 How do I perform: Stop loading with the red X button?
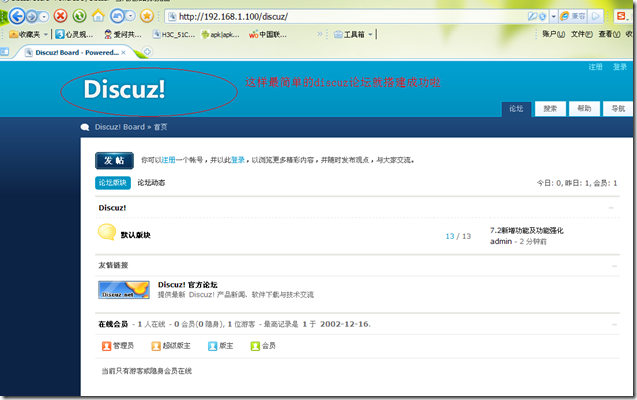(61, 16)
